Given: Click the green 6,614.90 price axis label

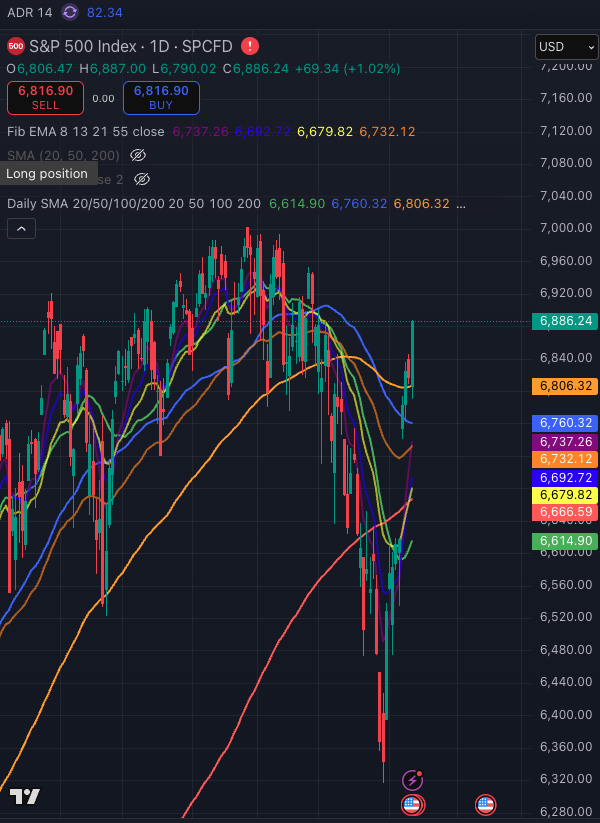Looking at the screenshot, I should coord(565,541).
